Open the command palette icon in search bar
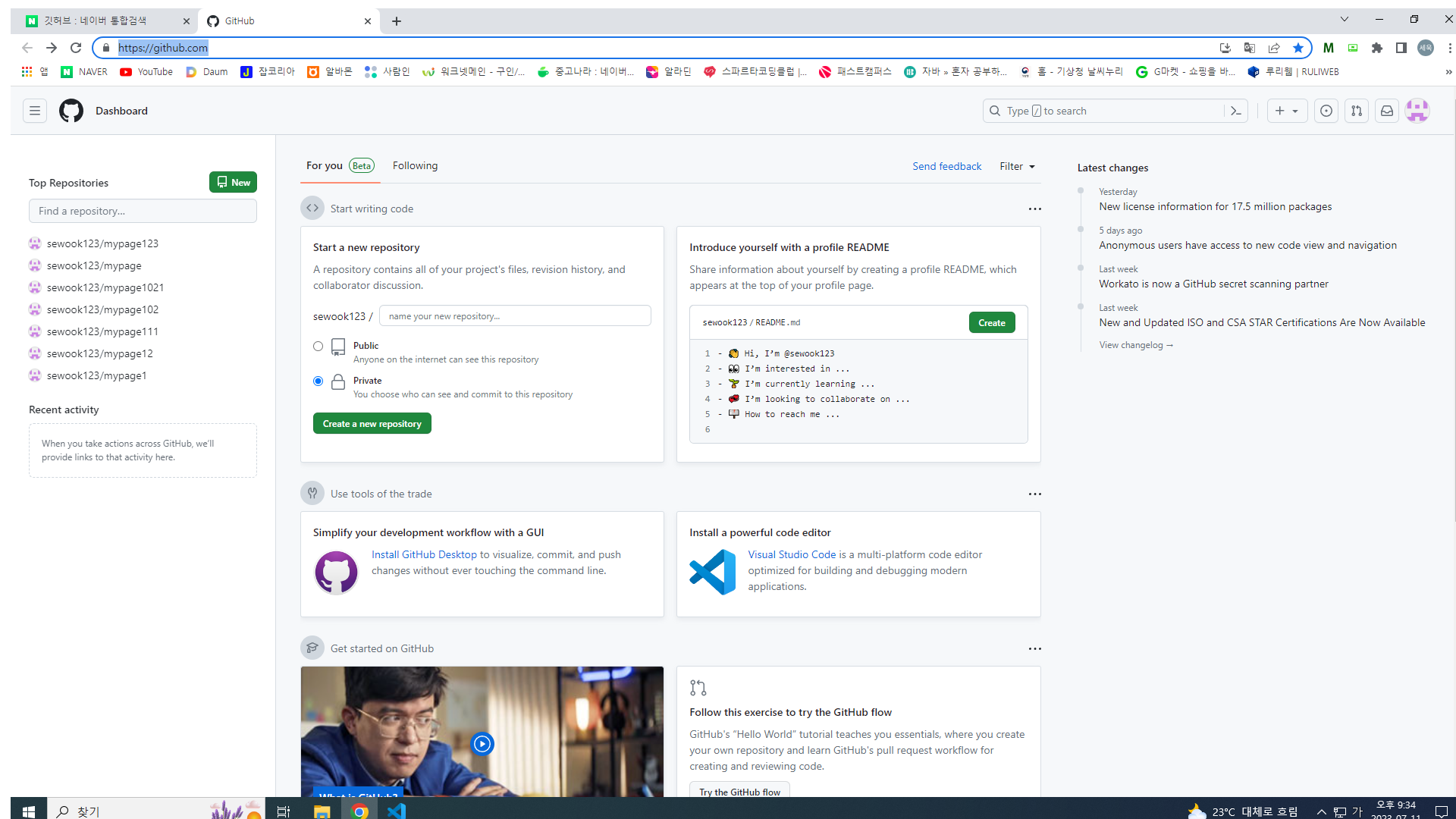This screenshot has width=1456, height=819. click(x=1236, y=111)
